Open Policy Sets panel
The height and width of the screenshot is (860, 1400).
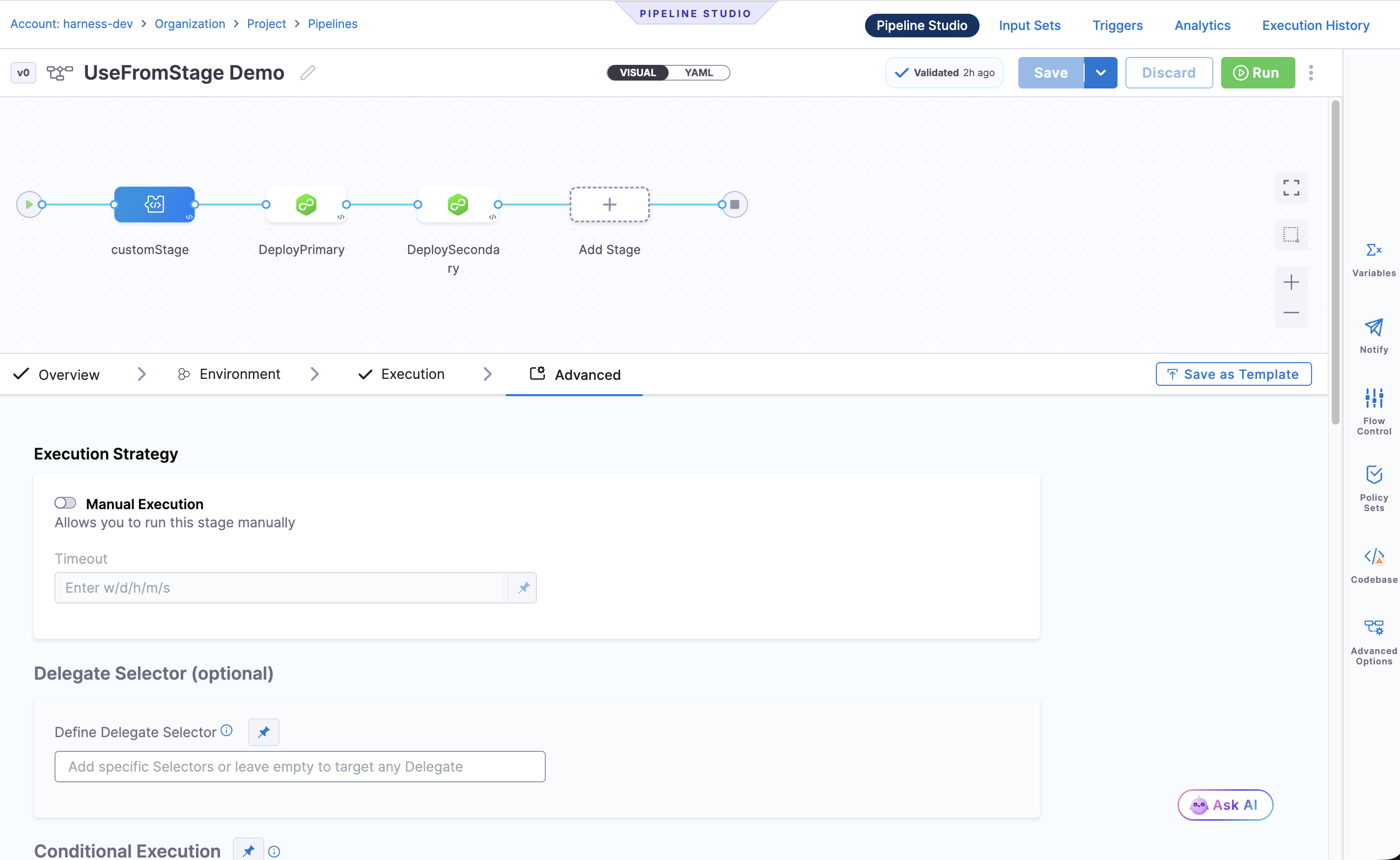point(1373,488)
